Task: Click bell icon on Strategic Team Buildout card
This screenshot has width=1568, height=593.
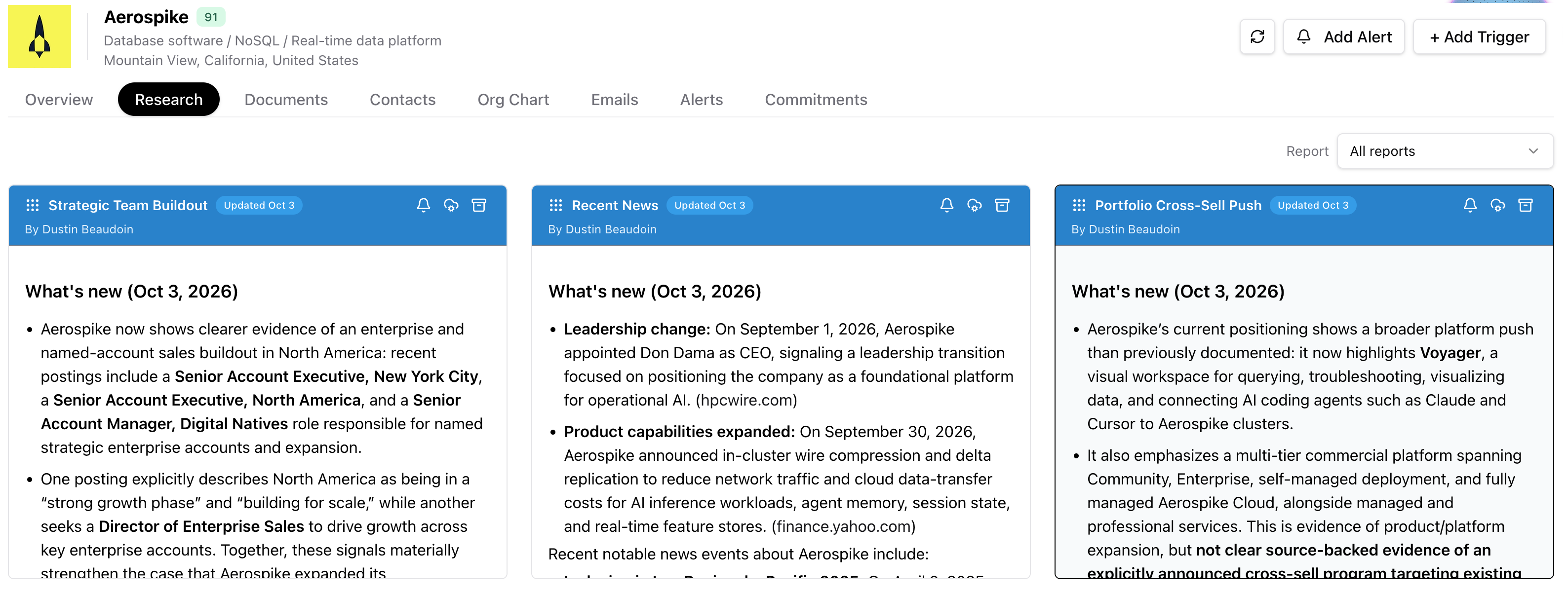Action: (x=424, y=205)
